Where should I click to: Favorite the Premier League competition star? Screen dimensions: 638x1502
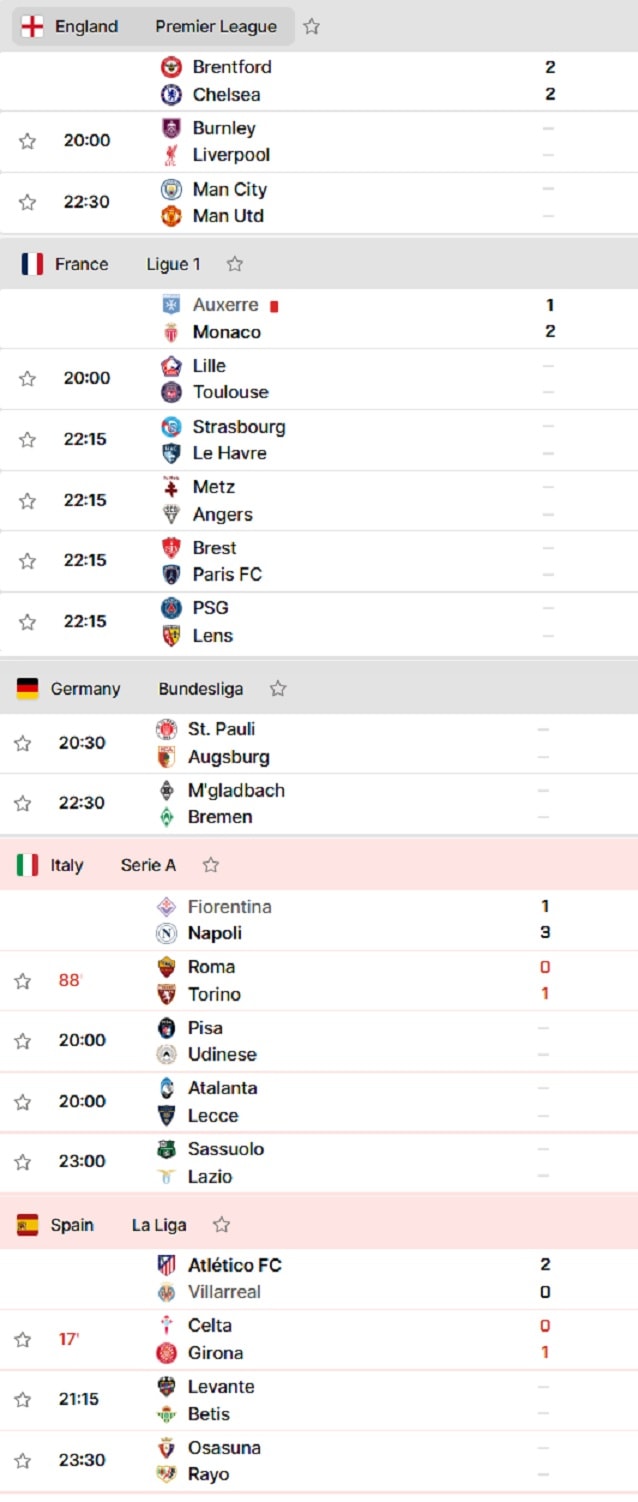311,27
